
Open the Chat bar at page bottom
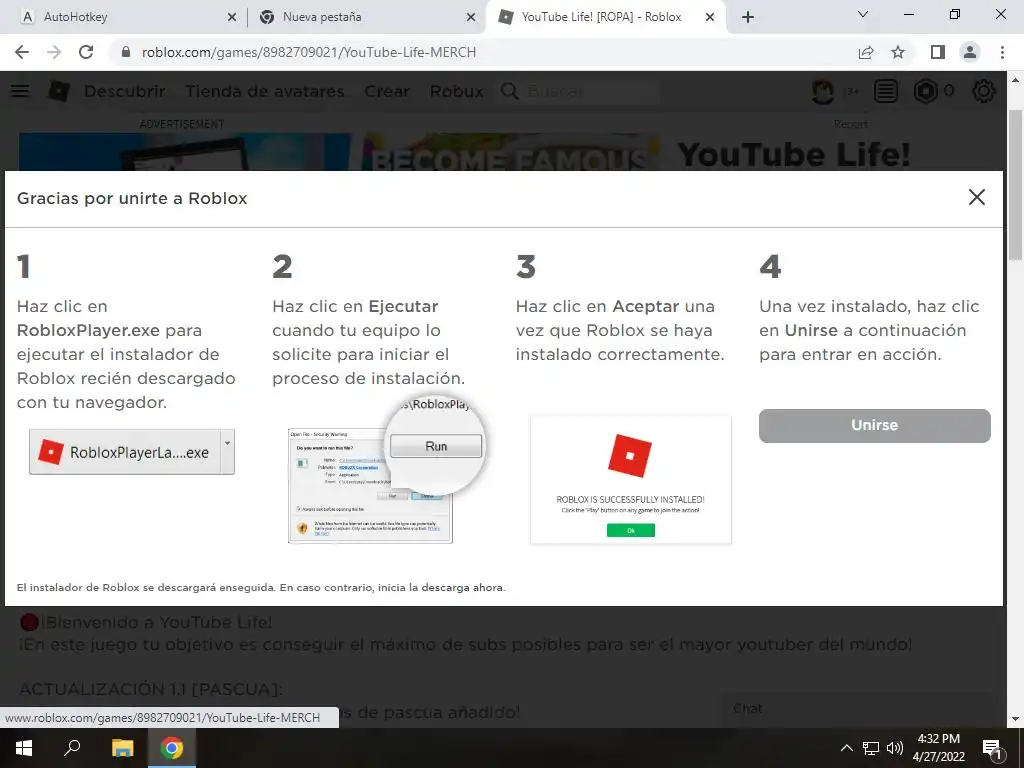click(856, 709)
